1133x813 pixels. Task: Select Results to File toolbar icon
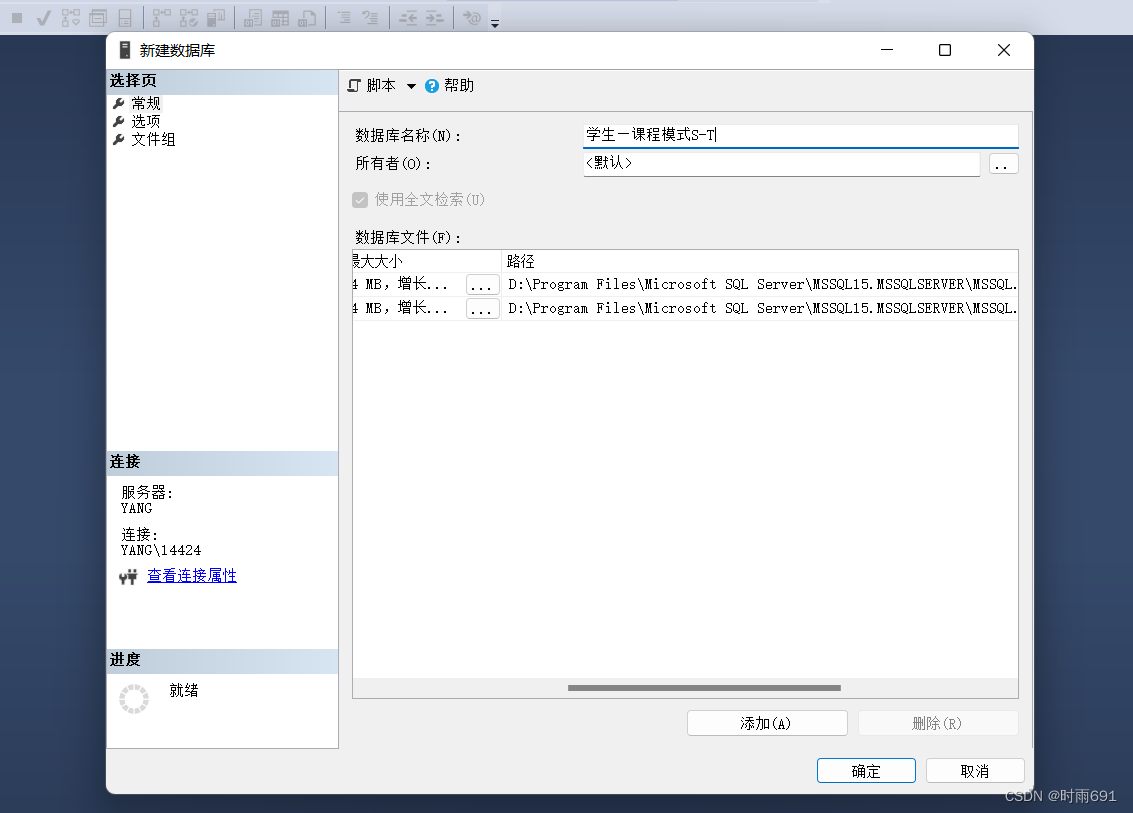click(x=307, y=18)
